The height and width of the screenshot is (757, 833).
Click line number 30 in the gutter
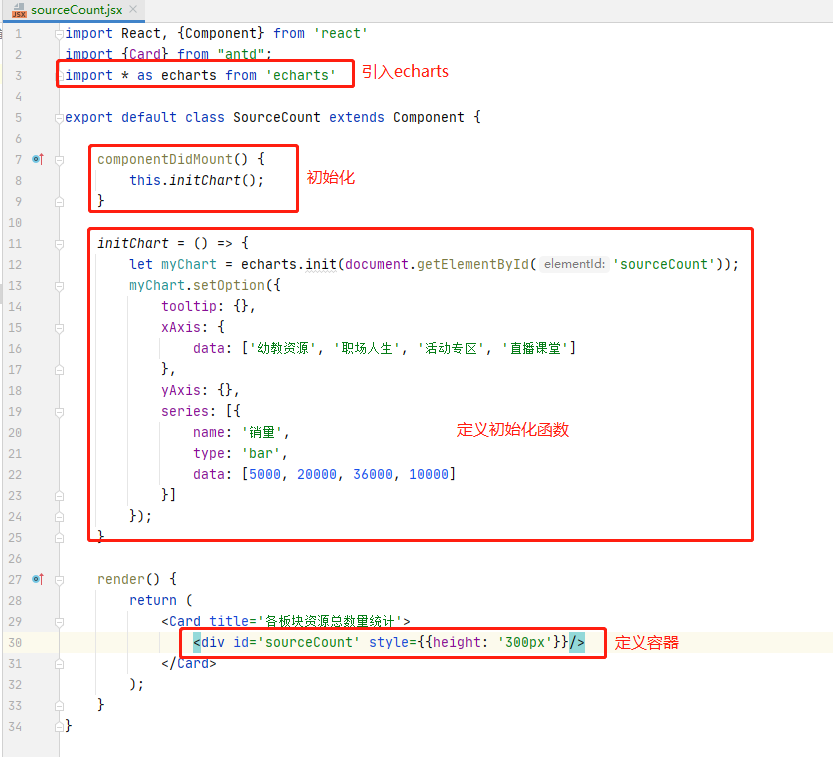[15, 642]
